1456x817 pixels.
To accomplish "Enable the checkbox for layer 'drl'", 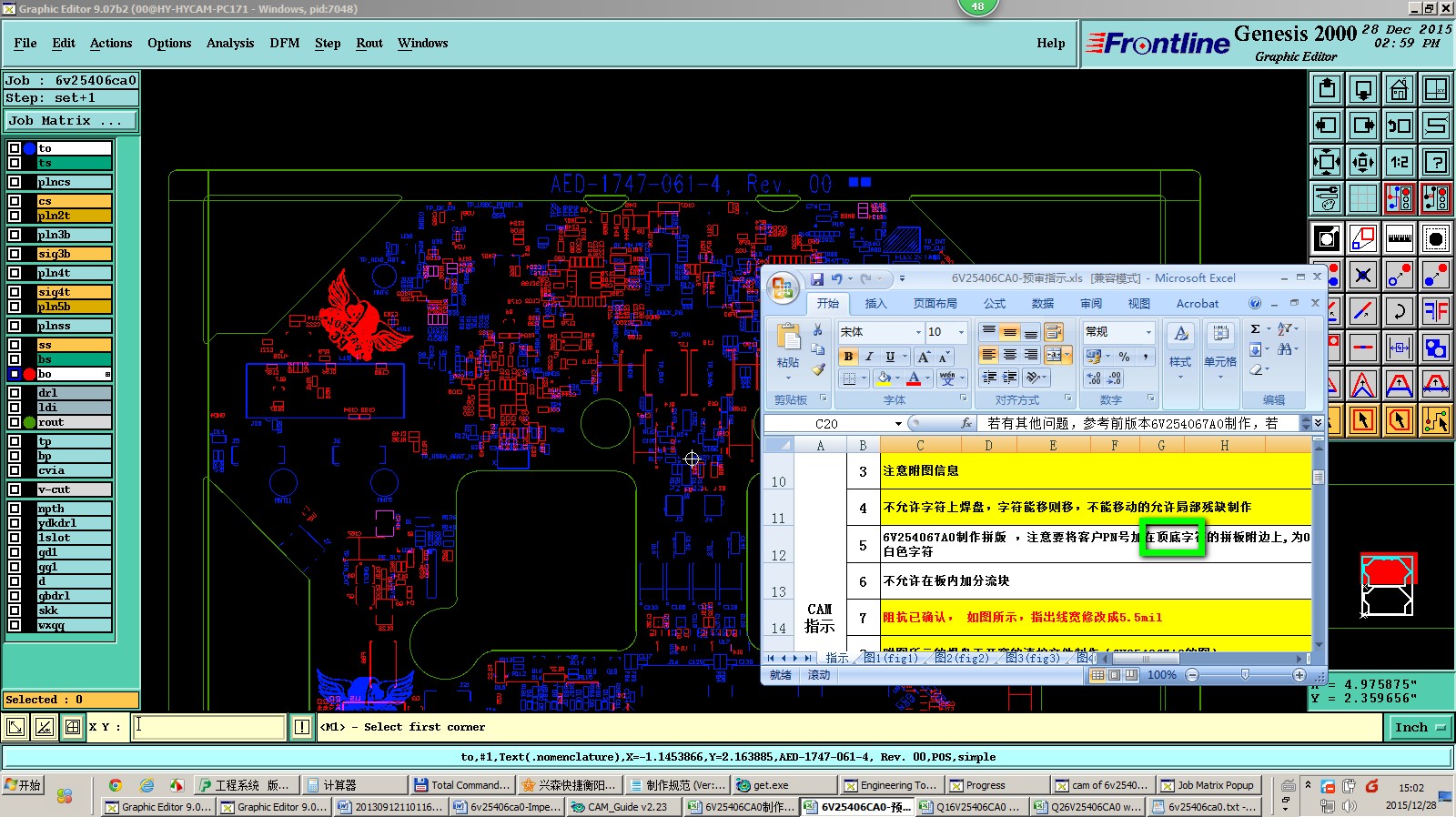I will coord(15,393).
